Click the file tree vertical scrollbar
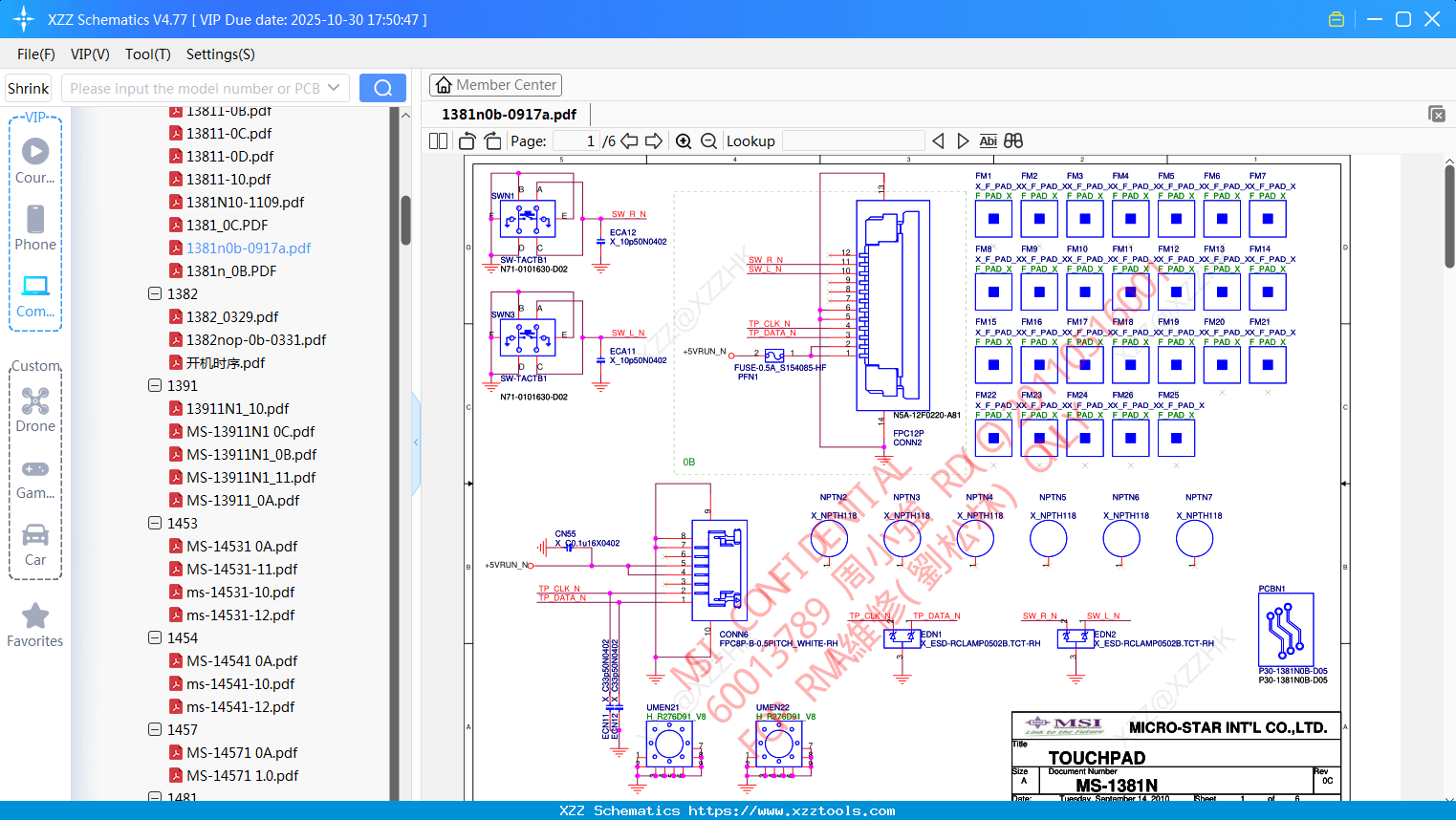This screenshot has height=820, width=1456. pyautogui.click(x=405, y=220)
